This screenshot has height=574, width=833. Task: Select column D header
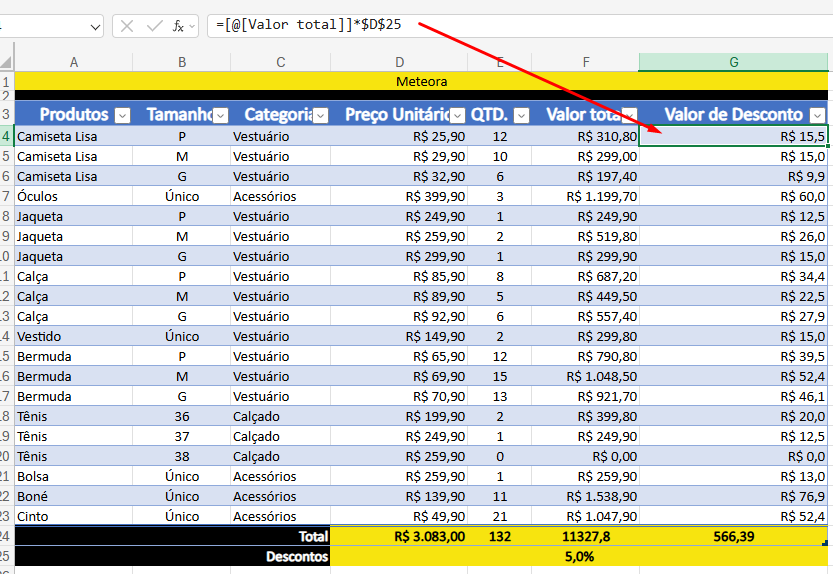pos(400,62)
